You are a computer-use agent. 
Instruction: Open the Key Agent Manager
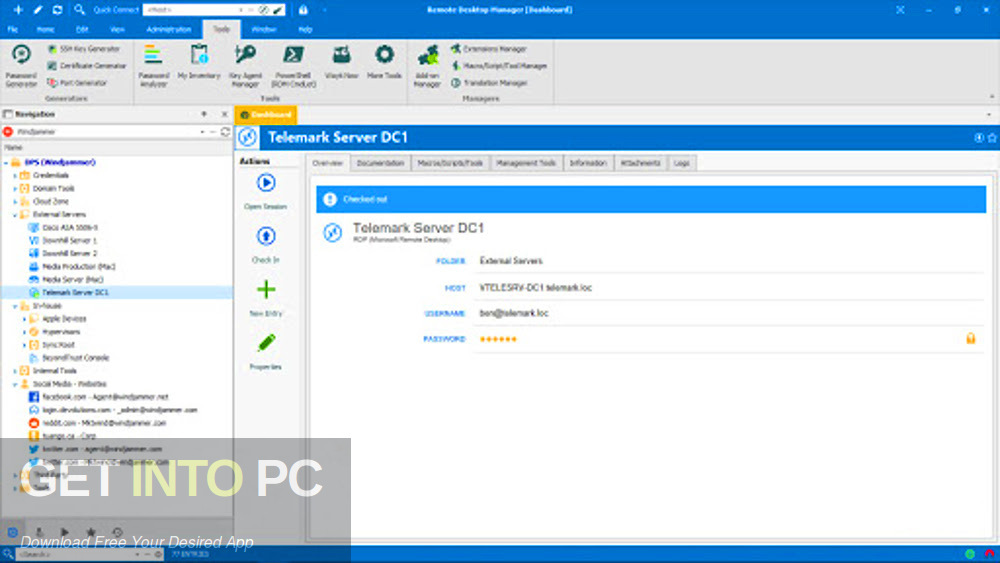[x=246, y=66]
